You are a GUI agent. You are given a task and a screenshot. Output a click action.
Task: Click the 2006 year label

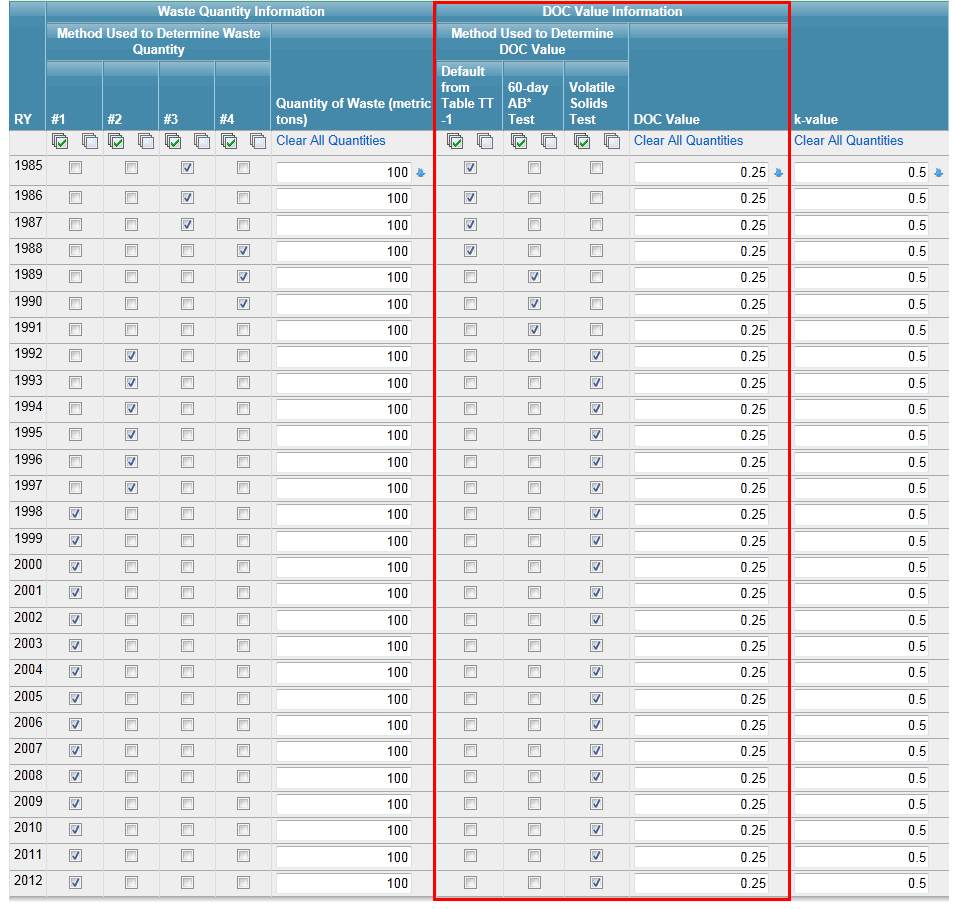[x=29, y=722]
